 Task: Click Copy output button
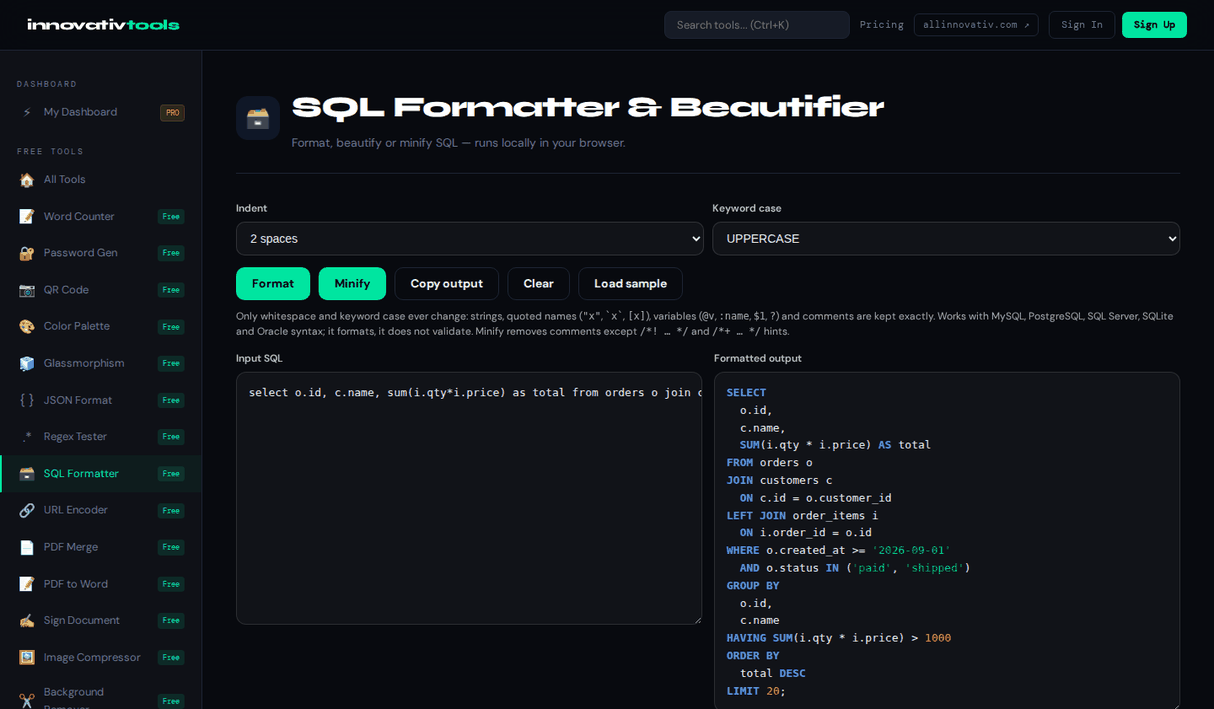tap(446, 283)
